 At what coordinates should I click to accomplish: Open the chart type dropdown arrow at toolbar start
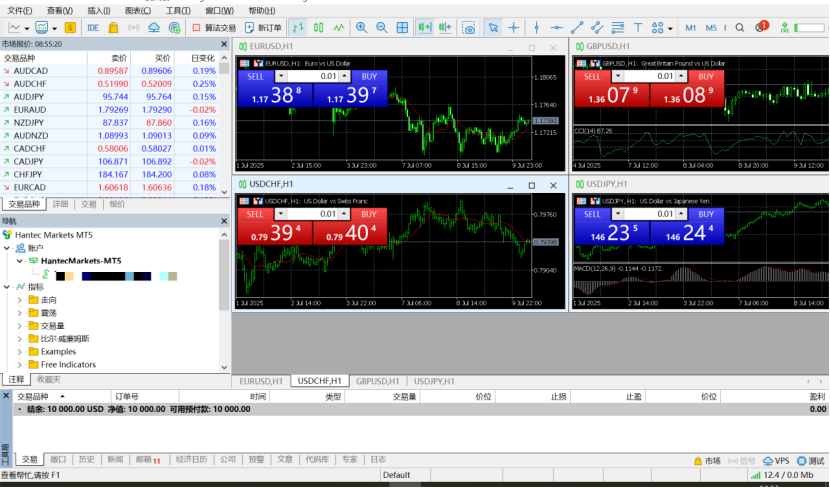click(26, 29)
